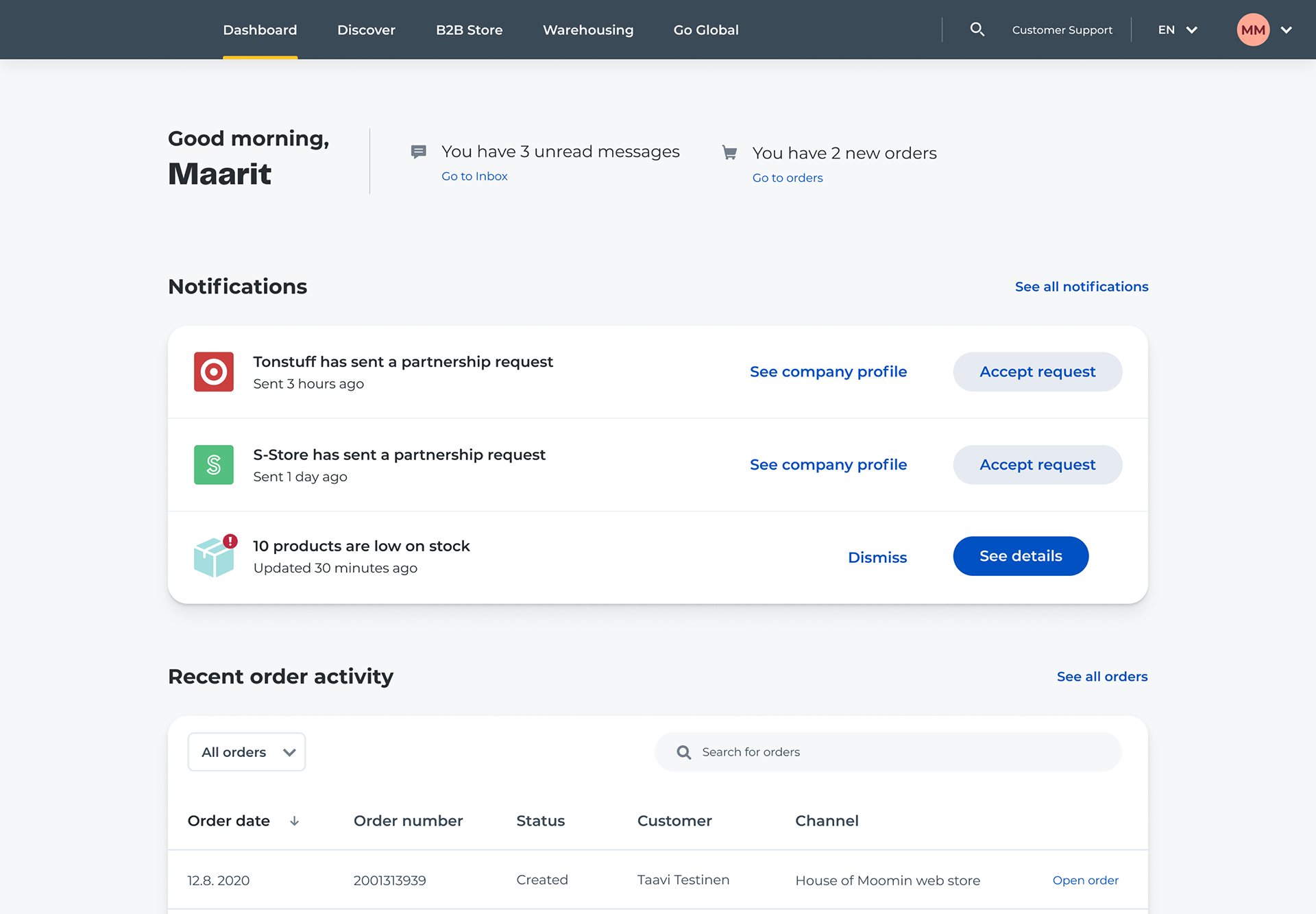Click the Channel column header
The image size is (1316, 914).
click(827, 821)
